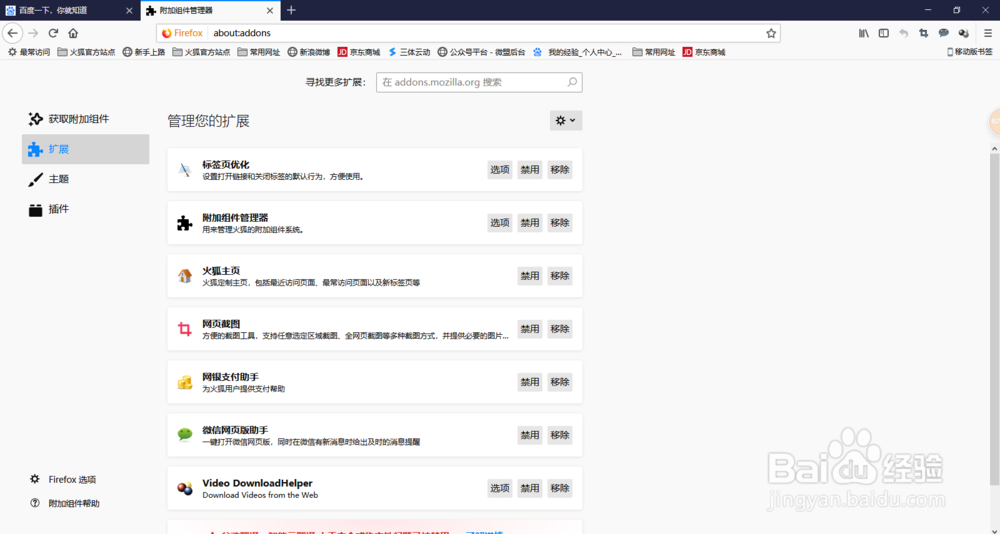Viewport: 1000px width, 534px height.
Task: Open 获取附加组件 in the sidebar
Action: point(85,119)
